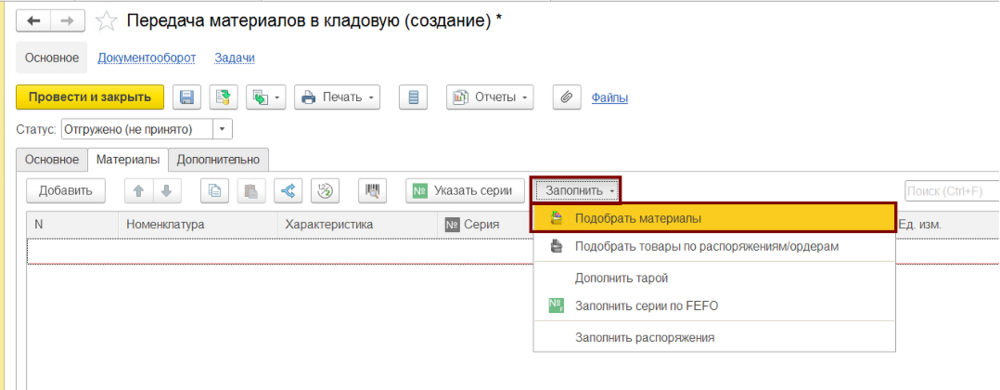Image resolution: width=1000 pixels, height=390 pixels.
Task: Click Указать серии button
Action: 465,191
